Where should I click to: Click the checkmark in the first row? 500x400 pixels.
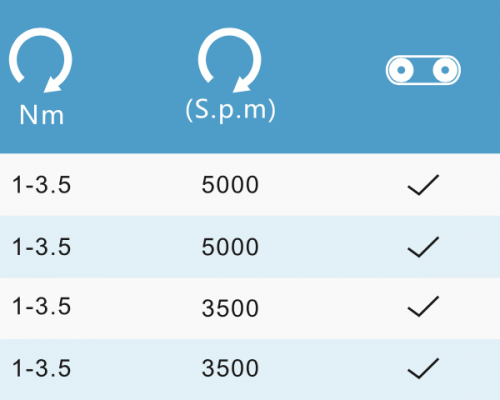pos(423,185)
